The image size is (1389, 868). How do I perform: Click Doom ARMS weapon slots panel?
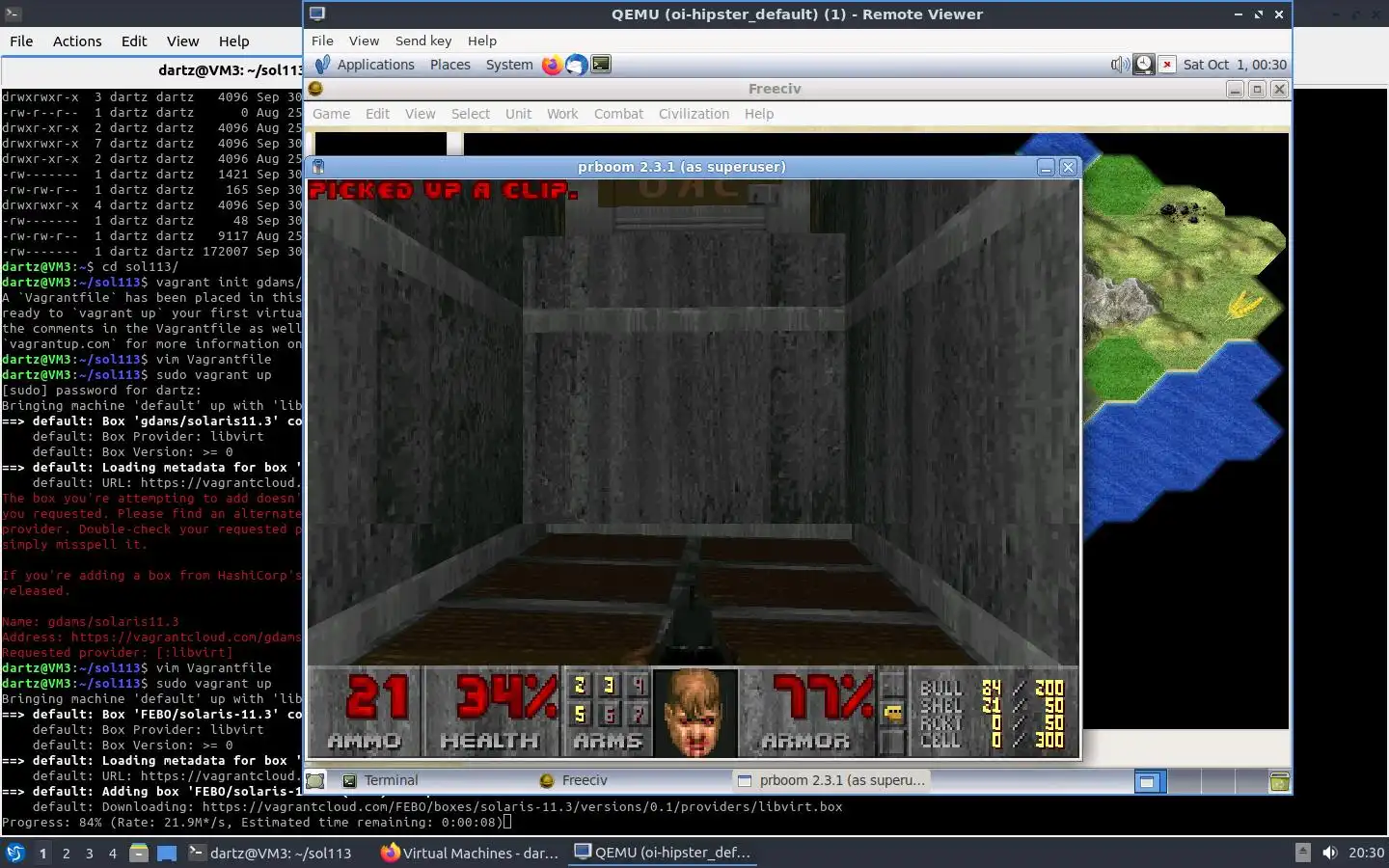click(x=608, y=712)
